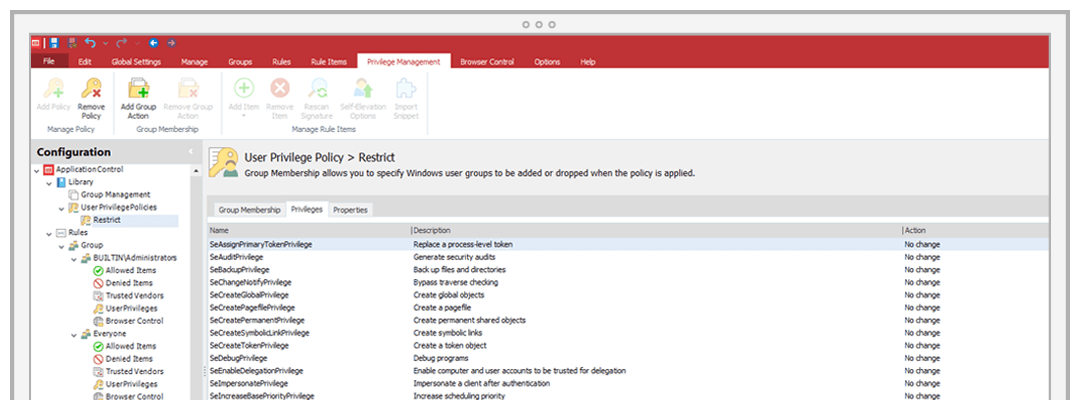Screen dimensions: 1080x400
Task: Click the Save icon in quick access toolbar
Action: click(54, 43)
